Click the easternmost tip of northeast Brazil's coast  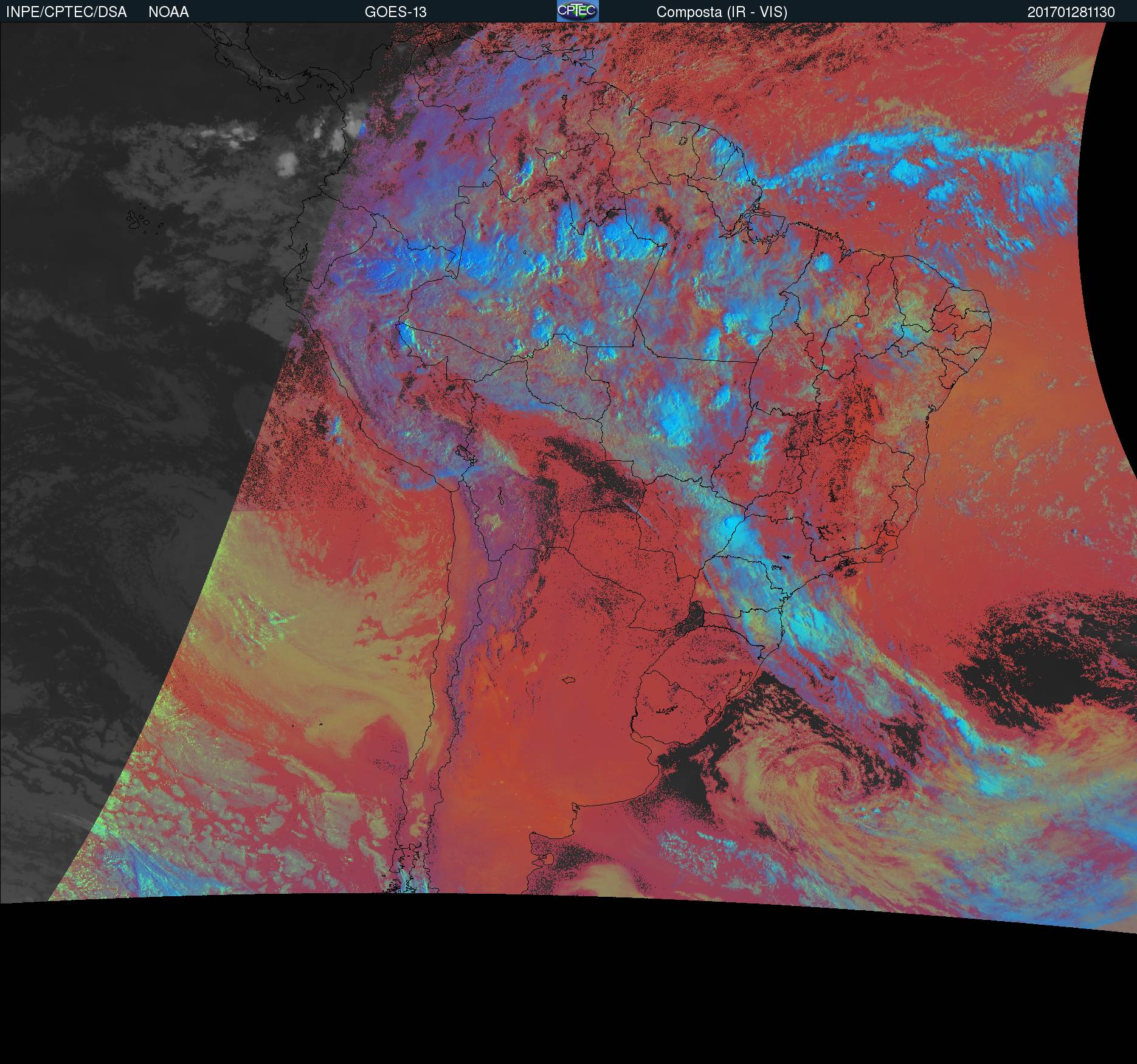click(991, 316)
